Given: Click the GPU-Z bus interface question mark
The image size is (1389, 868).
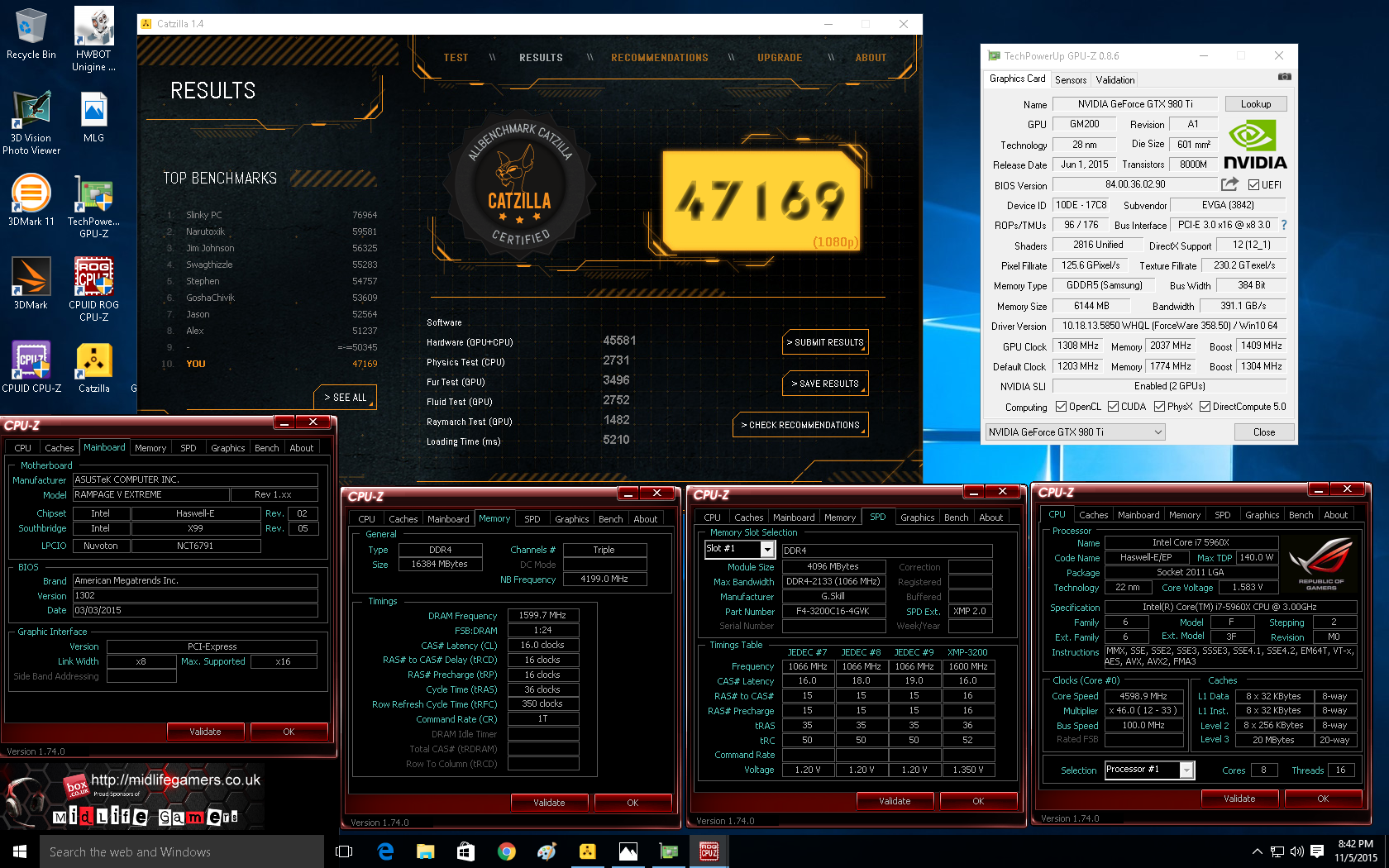Looking at the screenshot, I should coord(1283,225).
